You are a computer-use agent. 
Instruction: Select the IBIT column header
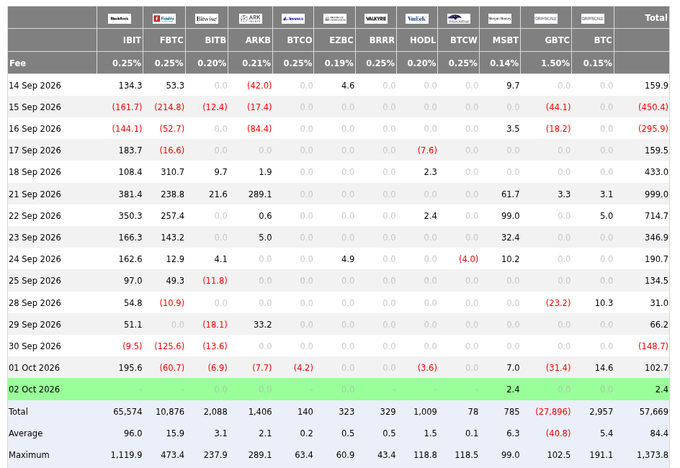[x=131, y=40]
